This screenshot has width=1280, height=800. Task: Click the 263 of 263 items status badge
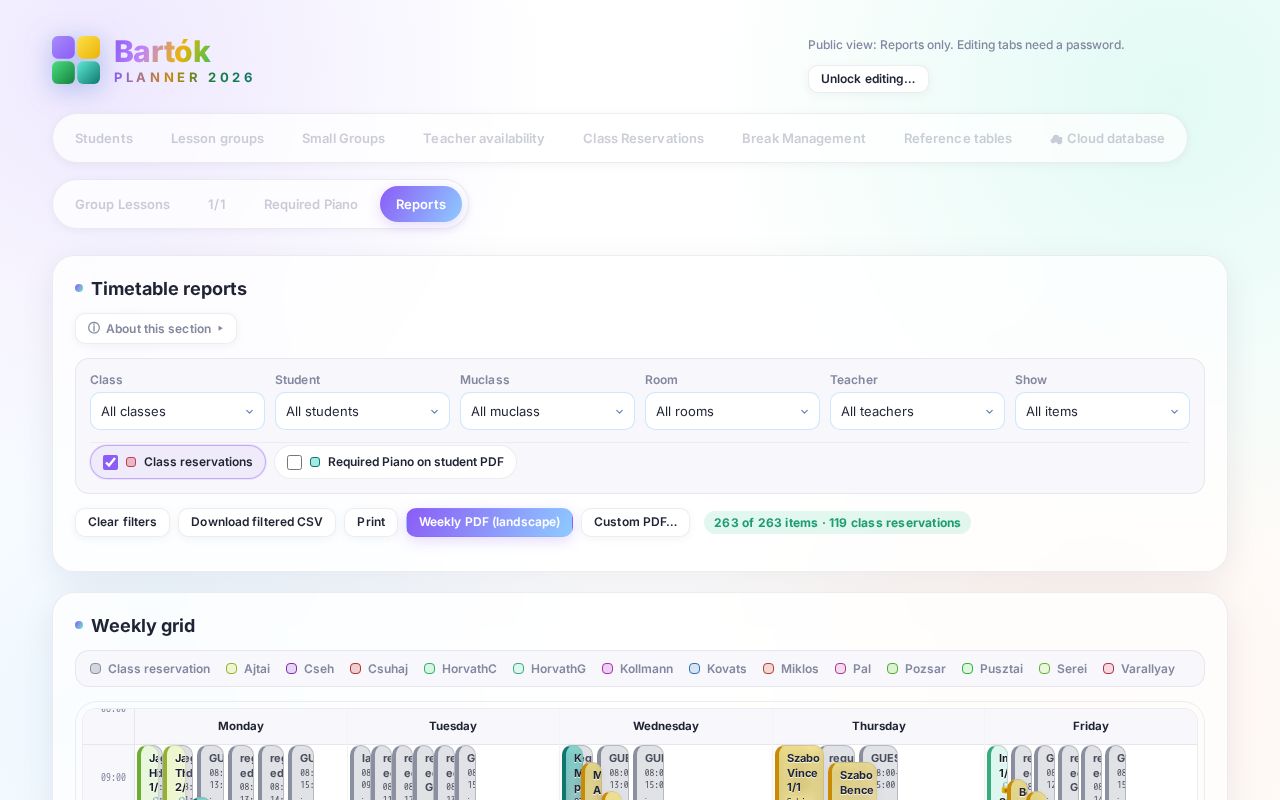pos(837,523)
